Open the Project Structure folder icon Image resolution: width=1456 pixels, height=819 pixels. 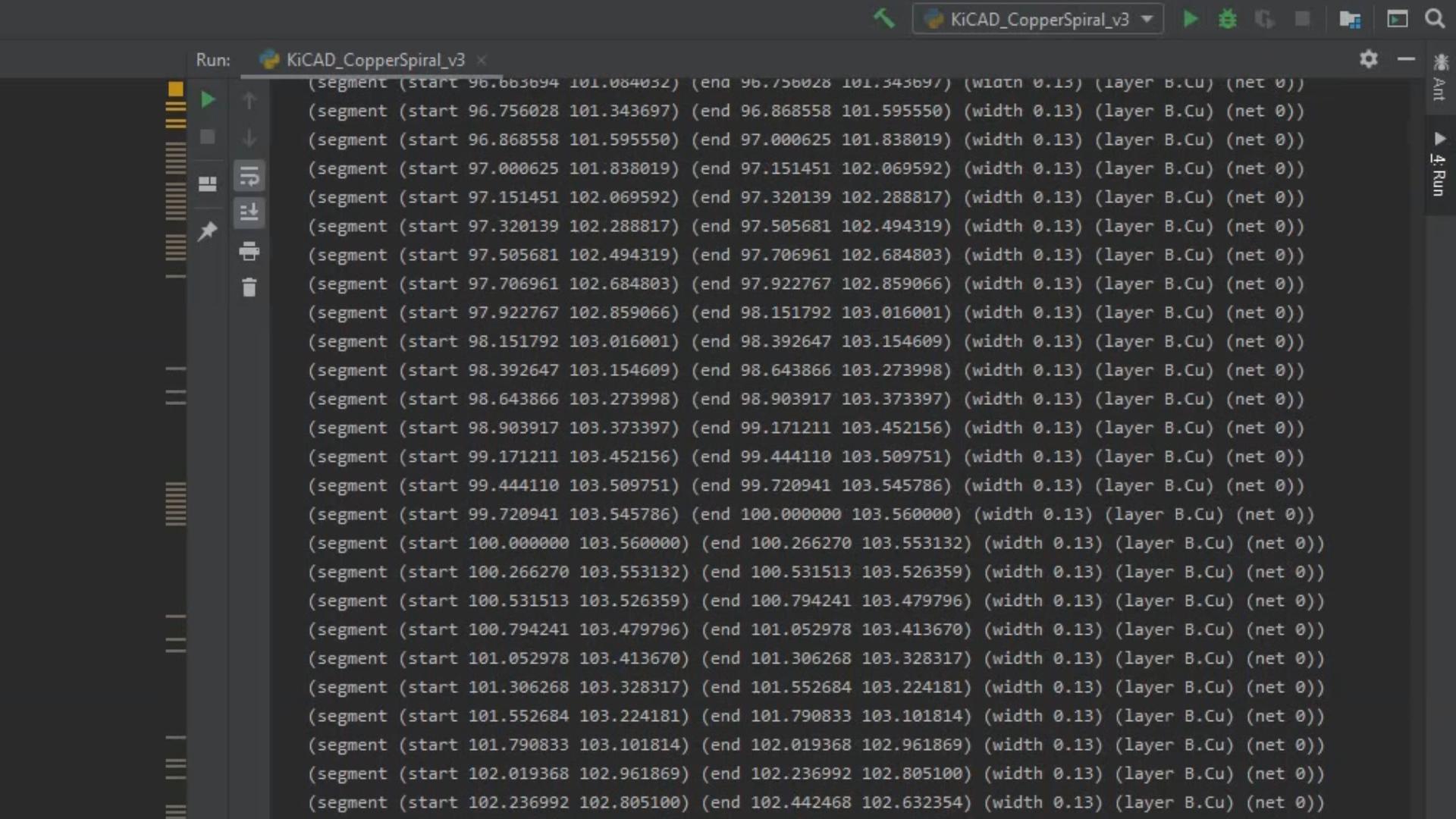1350,19
